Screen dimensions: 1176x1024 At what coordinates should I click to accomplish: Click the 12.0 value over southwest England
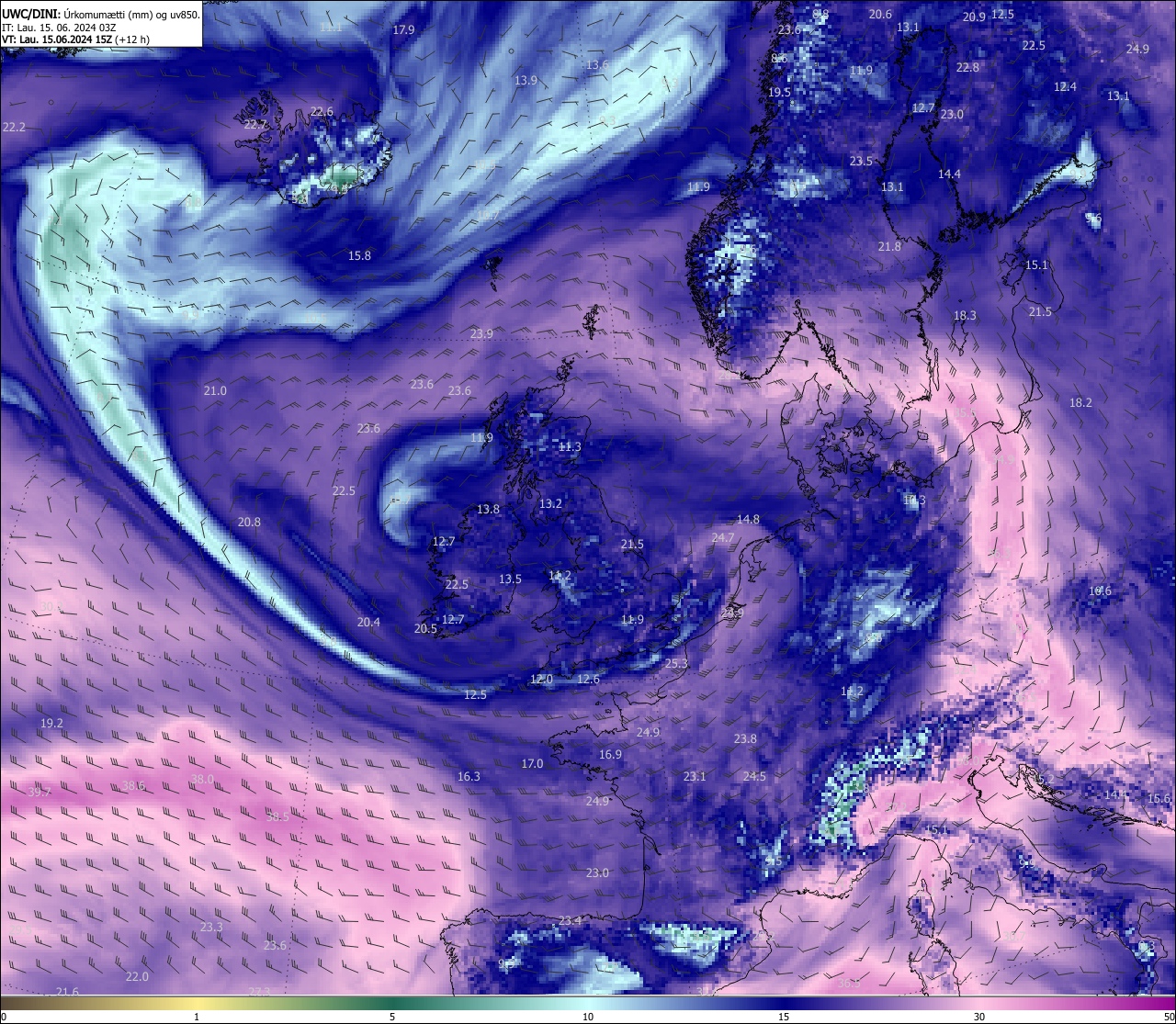(x=541, y=679)
